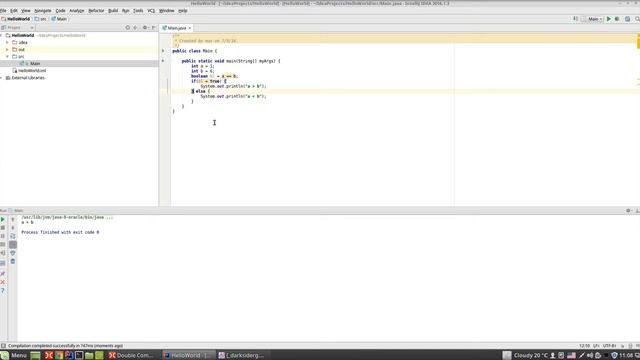Select the out folder row
The height and width of the screenshot is (360, 640).
click(x=79, y=49)
